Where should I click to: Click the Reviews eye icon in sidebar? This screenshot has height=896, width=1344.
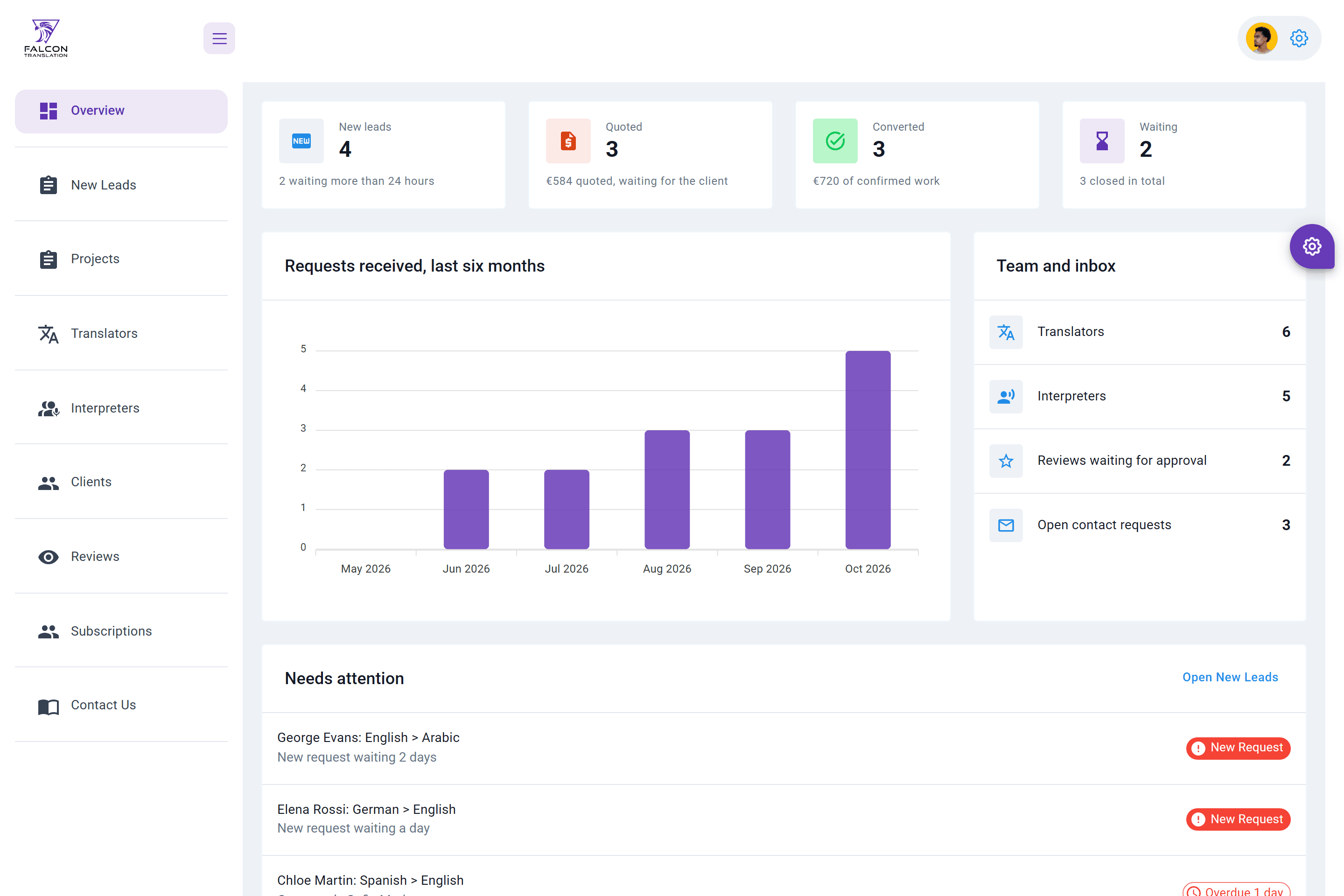[x=49, y=557]
